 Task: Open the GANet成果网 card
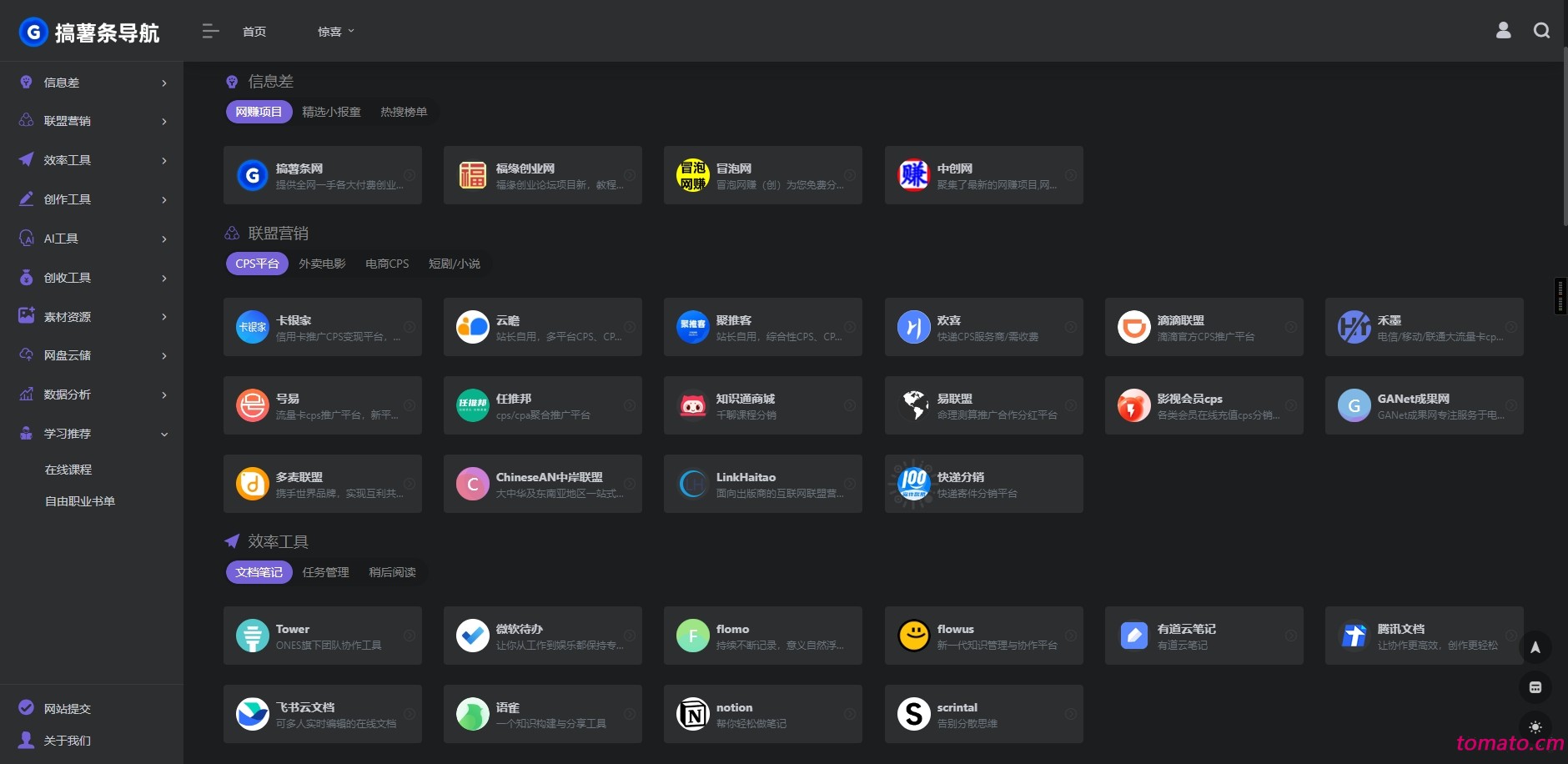[x=1424, y=405]
